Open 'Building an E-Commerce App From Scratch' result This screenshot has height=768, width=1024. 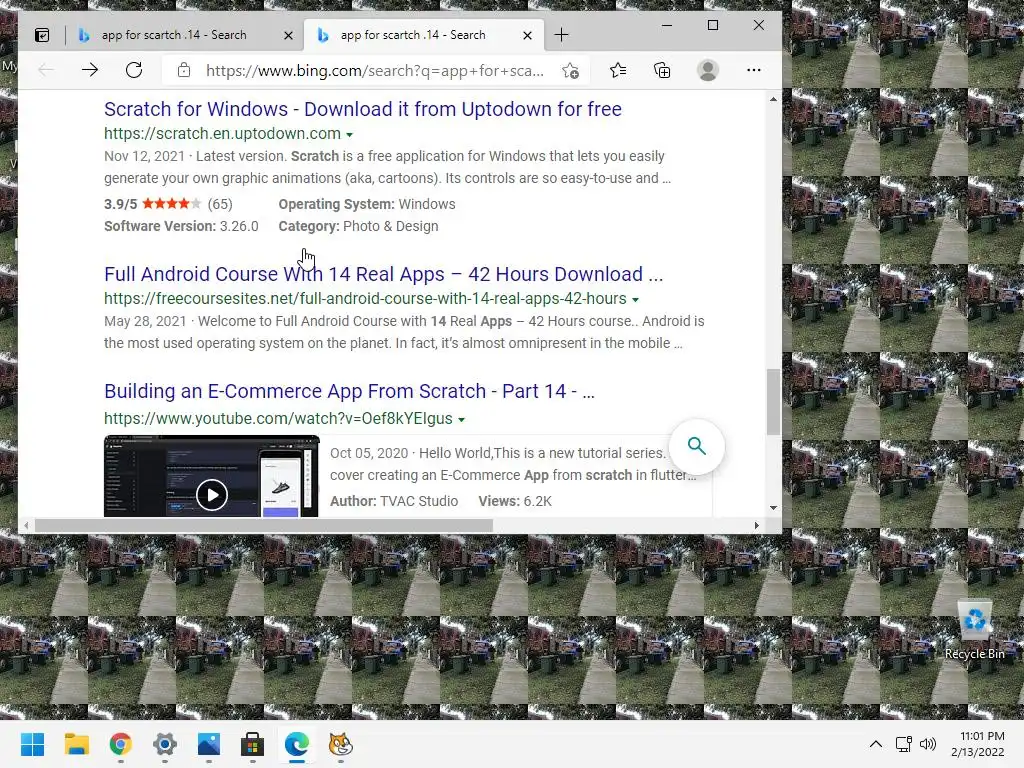coord(349,391)
